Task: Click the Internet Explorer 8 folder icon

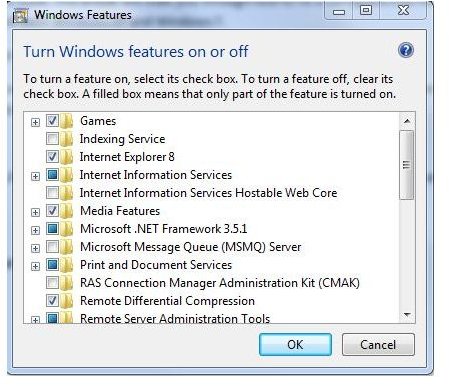Action: pyautogui.click(x=67, y=157)
